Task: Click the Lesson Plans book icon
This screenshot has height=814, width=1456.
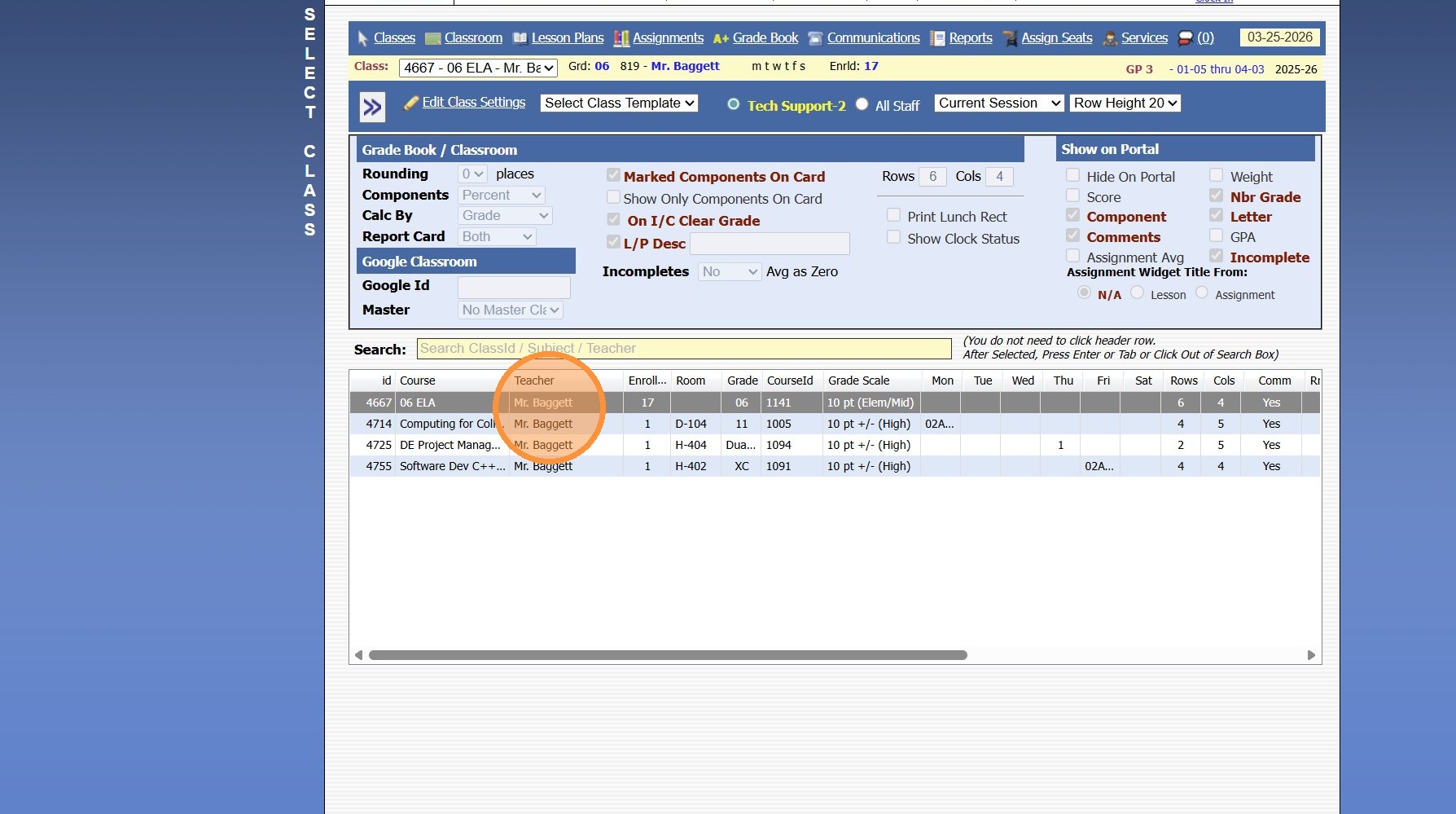Action: pyautogui.click(x=520, y=38)
